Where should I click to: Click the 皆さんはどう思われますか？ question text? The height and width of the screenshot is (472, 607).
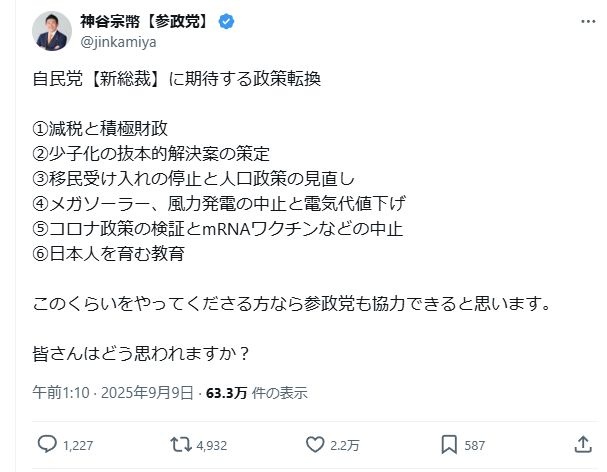tap(141, 353)
